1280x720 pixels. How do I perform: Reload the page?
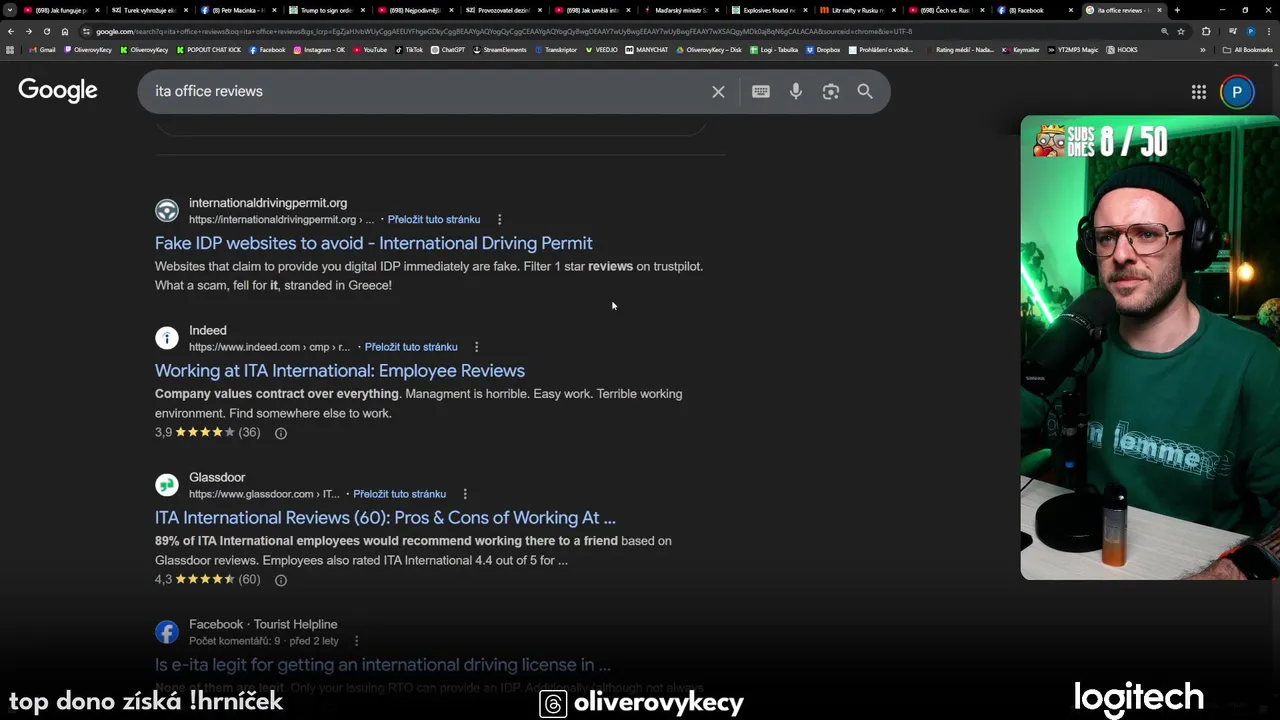(x=46, y=31)
